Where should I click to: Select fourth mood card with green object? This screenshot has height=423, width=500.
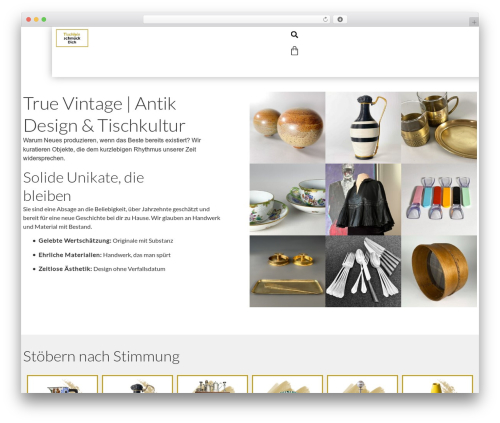287,384
